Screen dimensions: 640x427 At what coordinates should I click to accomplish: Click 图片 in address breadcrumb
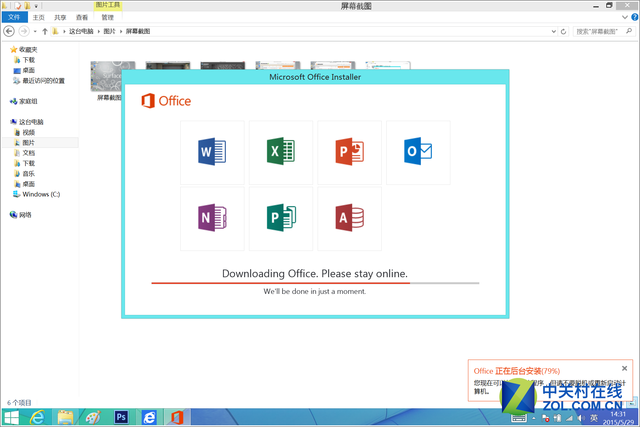pos(109,31)
